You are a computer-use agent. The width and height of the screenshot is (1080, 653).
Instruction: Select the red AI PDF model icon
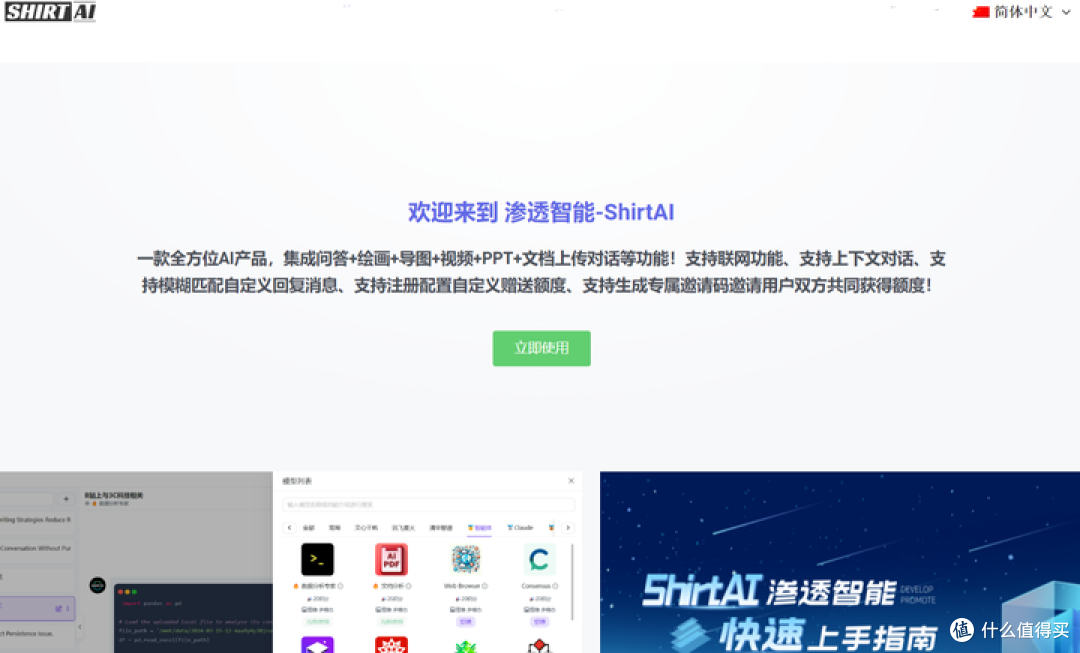coord(391,559)
